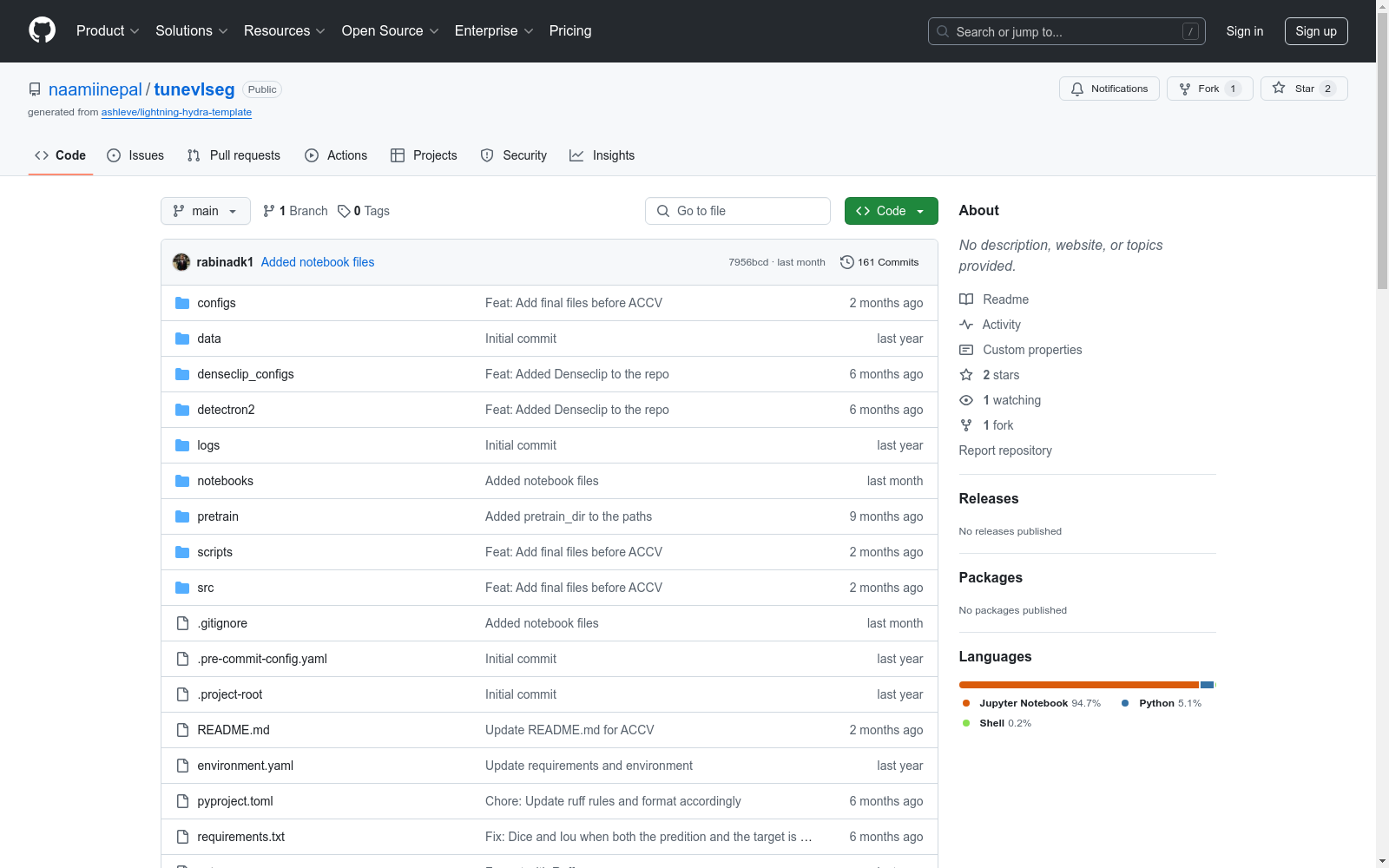
Task: View the 161 Commits history
Action: [879, 262]
